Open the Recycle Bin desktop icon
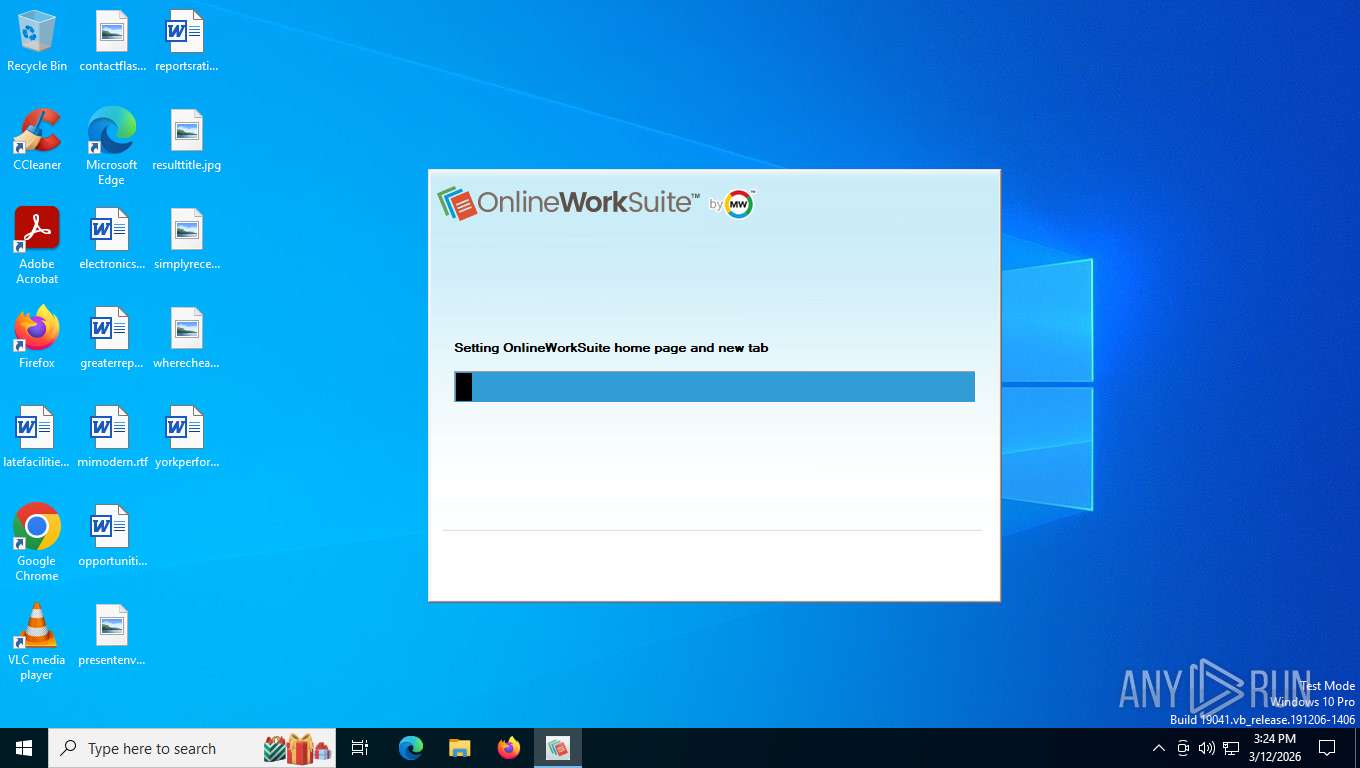The height and width of the screenshot is (768, 1360). point(37,42)
